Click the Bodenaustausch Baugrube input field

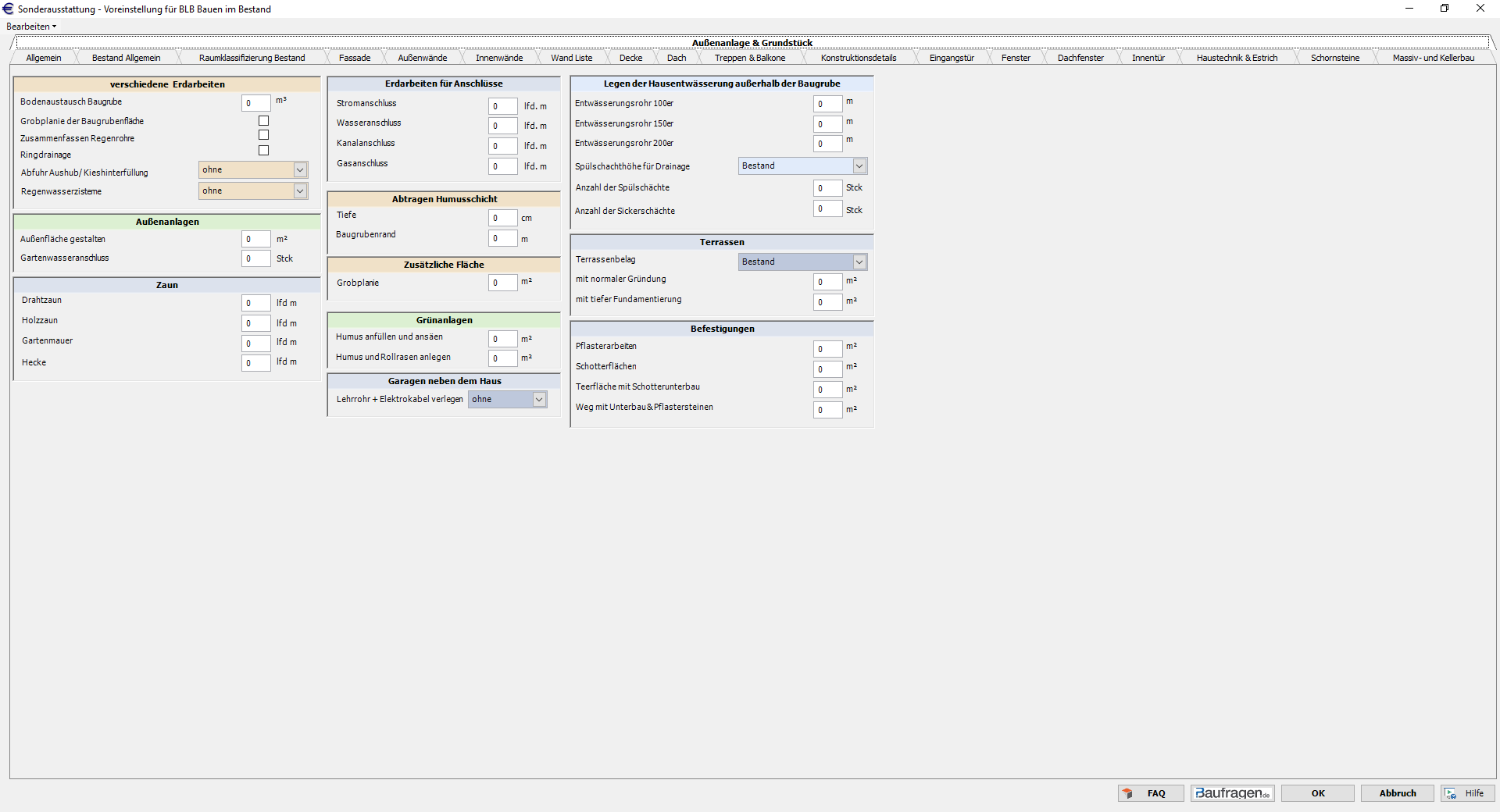[x=256, y=103]
